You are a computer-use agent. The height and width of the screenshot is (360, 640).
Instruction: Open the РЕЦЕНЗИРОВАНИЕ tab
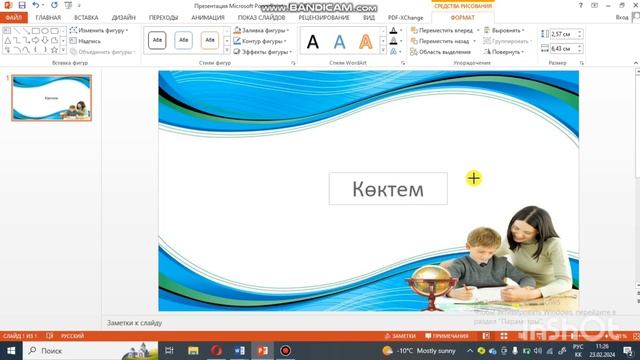(x=324, y=18)
